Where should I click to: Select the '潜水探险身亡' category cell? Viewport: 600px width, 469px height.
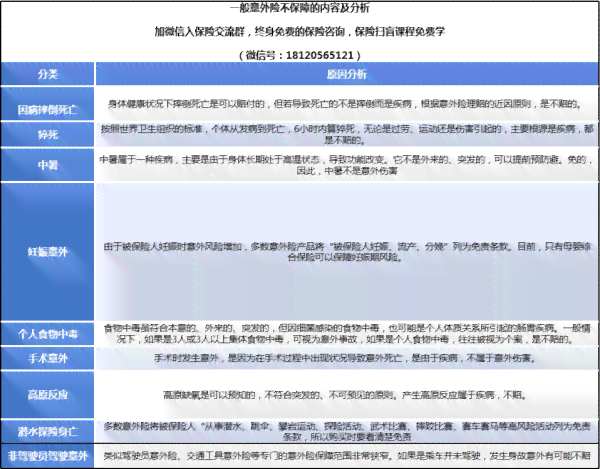[47, 432]
